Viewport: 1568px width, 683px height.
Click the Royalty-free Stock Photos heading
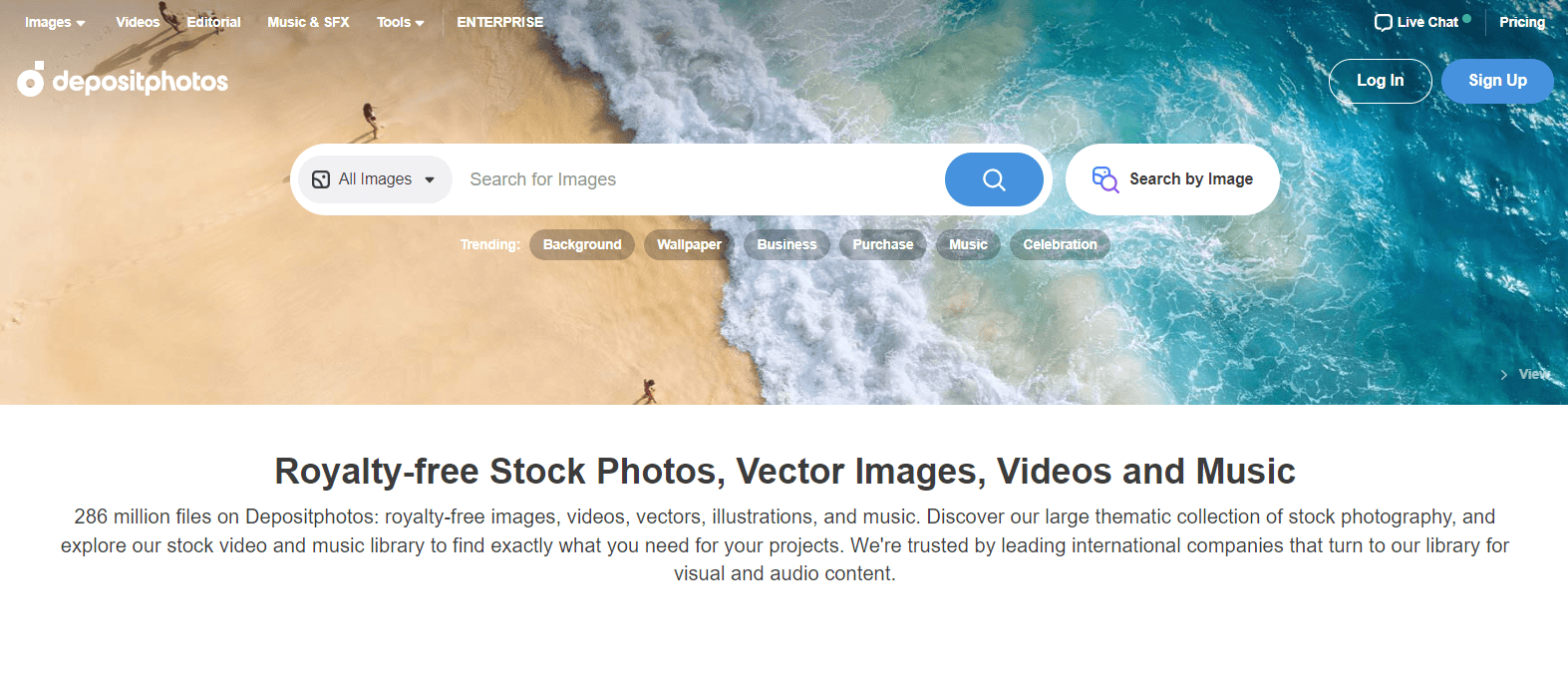point(784,471)
